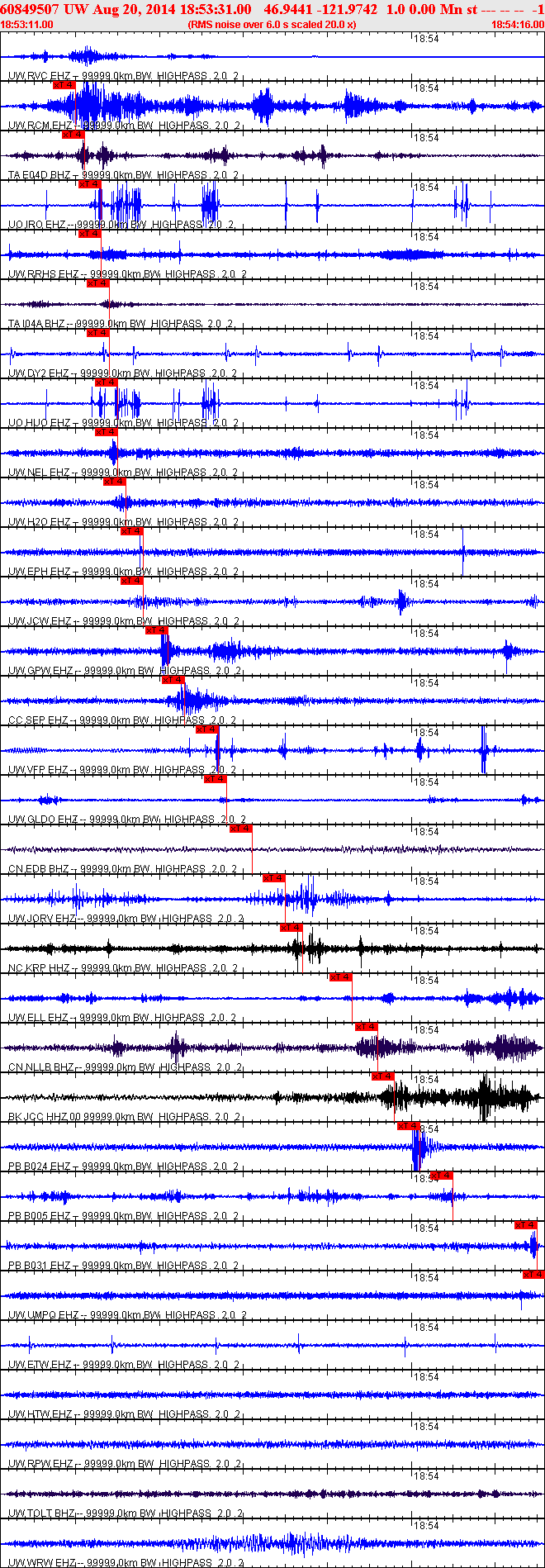Click the red pick marker above UW.GPW trace

(157, 630)
